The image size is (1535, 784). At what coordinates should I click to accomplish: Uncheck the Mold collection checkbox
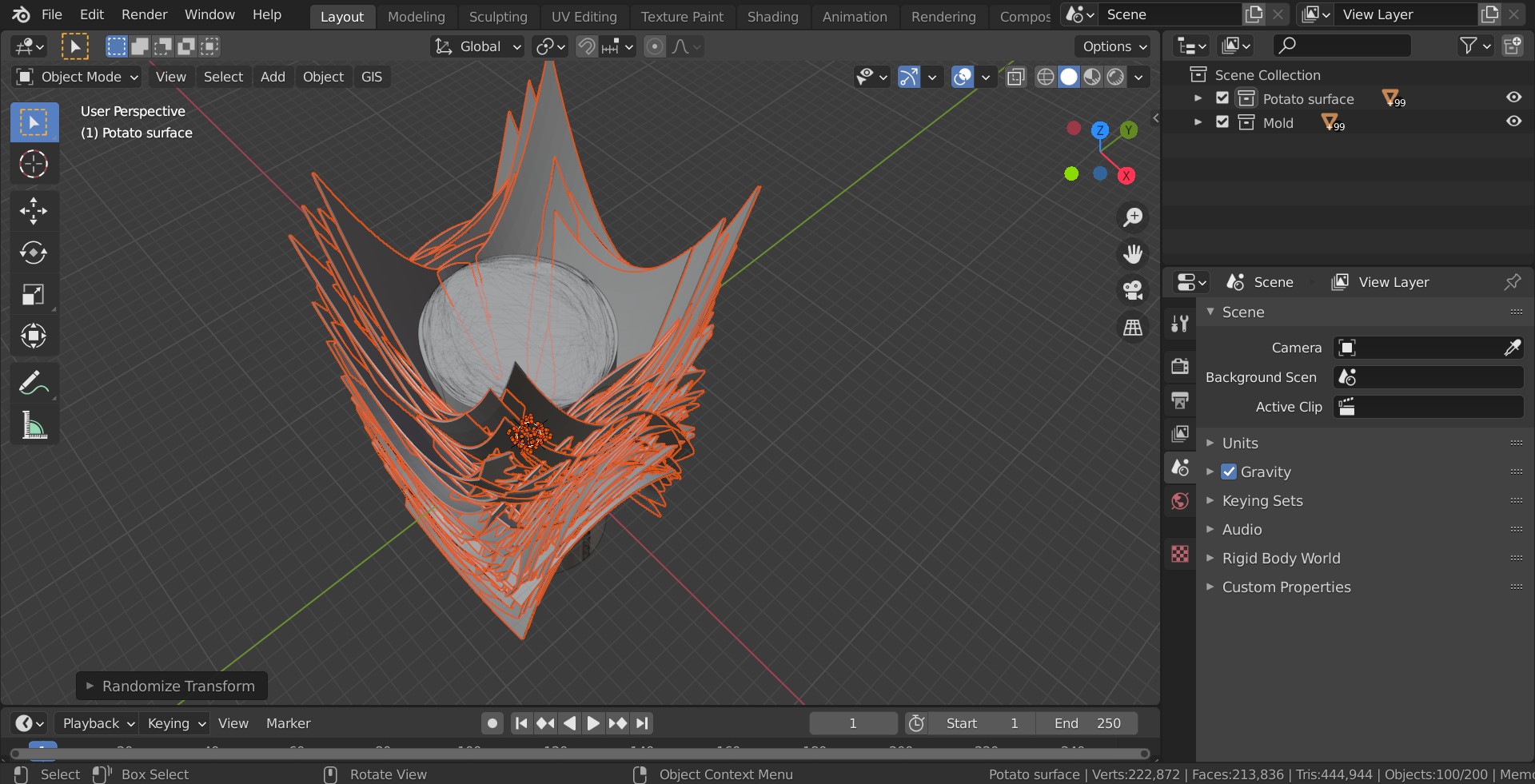pyautogui.click(x=1222, y=122)
